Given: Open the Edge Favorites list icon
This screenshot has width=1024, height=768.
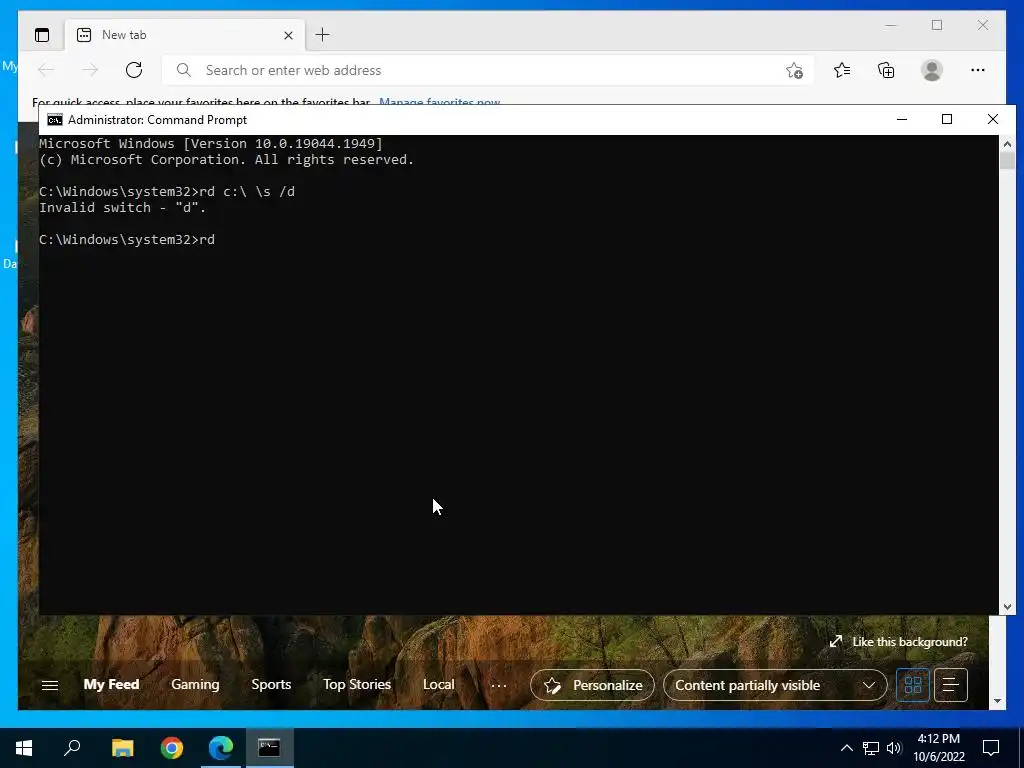Looking at the screenshot, I should coord(842,70).
